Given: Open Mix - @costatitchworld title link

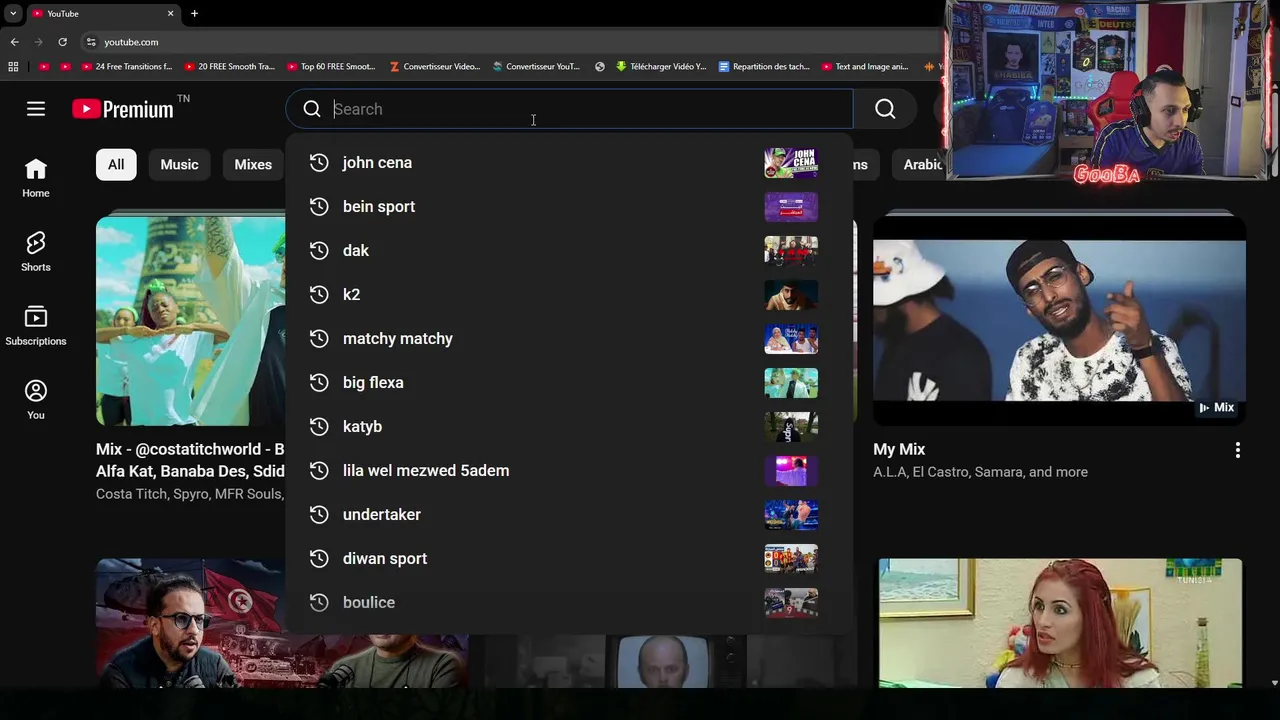Looking at the screenshot, I should click(190, 459).
